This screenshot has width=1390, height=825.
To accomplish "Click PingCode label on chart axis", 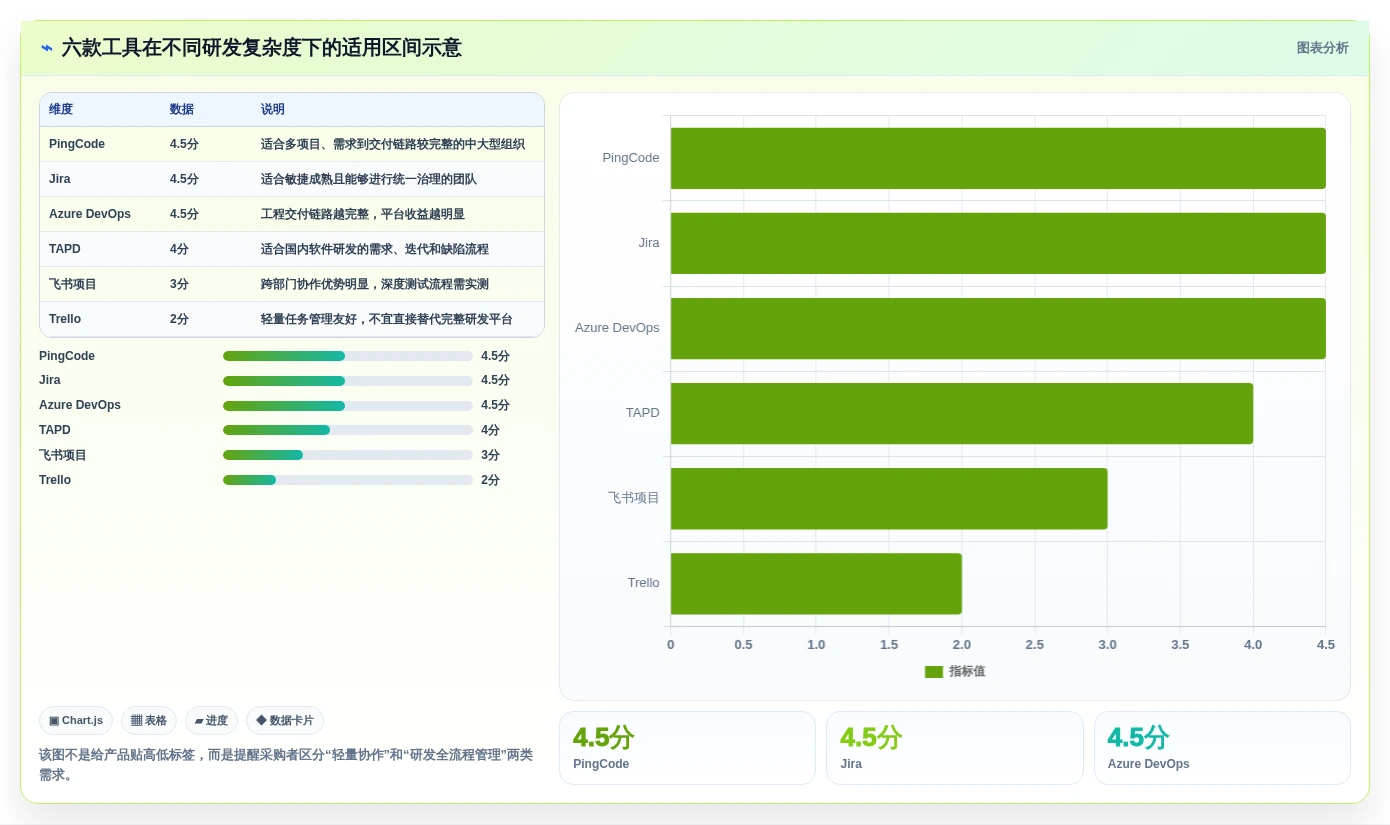I will pyautogui.click(x=631, y=158).
